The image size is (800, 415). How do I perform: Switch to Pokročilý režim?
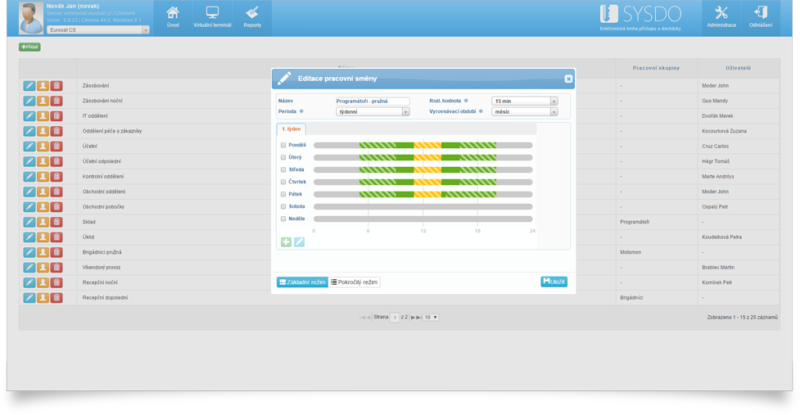(x=355, y=282)
